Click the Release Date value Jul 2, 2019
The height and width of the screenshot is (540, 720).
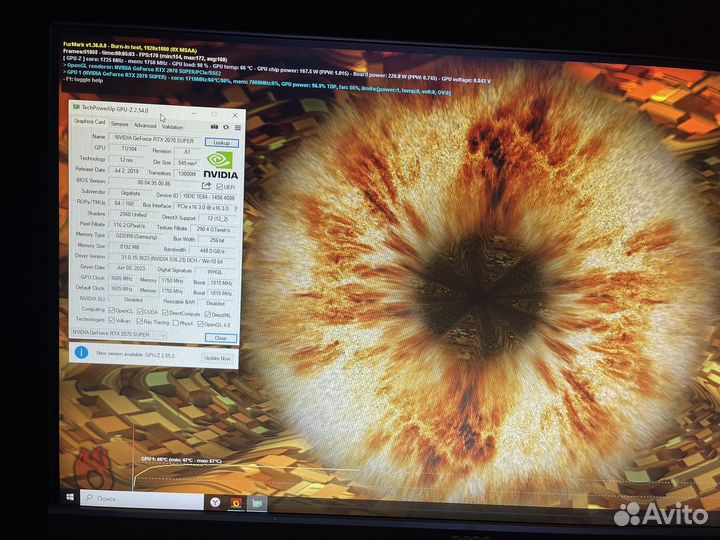click(126, 171)
